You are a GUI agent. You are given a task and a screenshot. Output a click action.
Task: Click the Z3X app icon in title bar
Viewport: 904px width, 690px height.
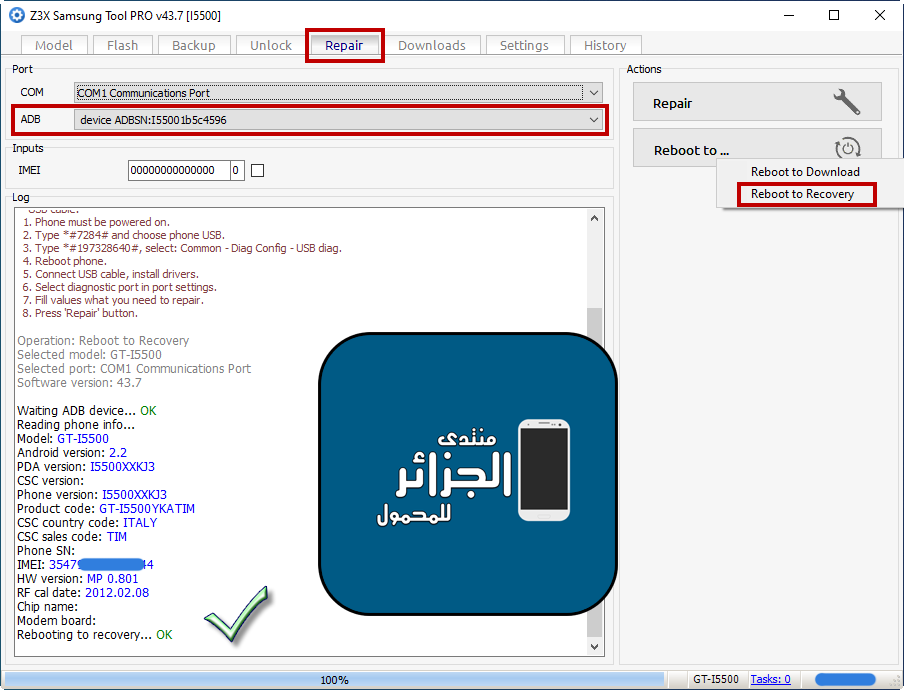pyautogui.click(x=16, y=15)
